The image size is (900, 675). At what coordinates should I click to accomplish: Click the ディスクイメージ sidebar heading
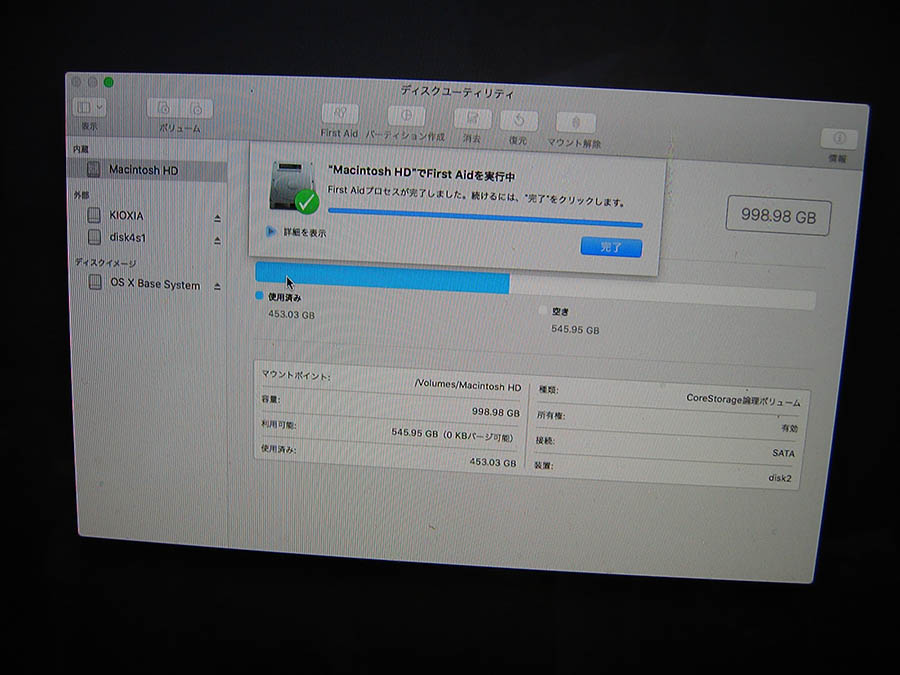click(106, 263)
